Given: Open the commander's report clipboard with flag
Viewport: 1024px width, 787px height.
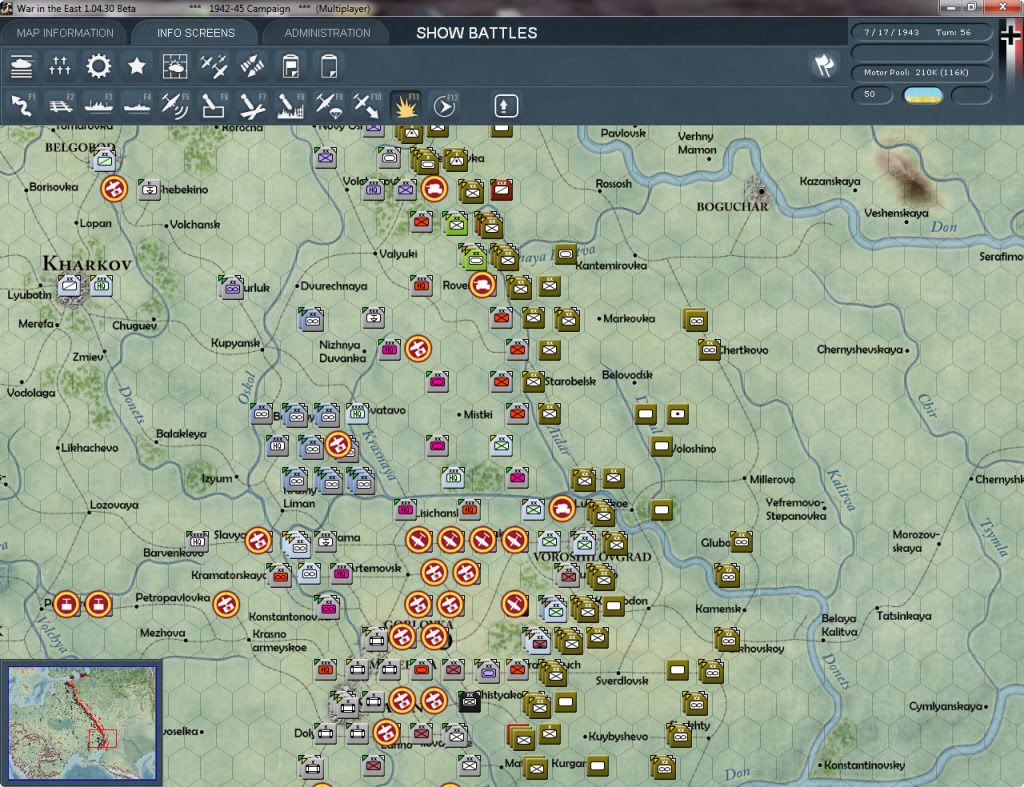Looking at the screenshot, I should coord(291,67).
